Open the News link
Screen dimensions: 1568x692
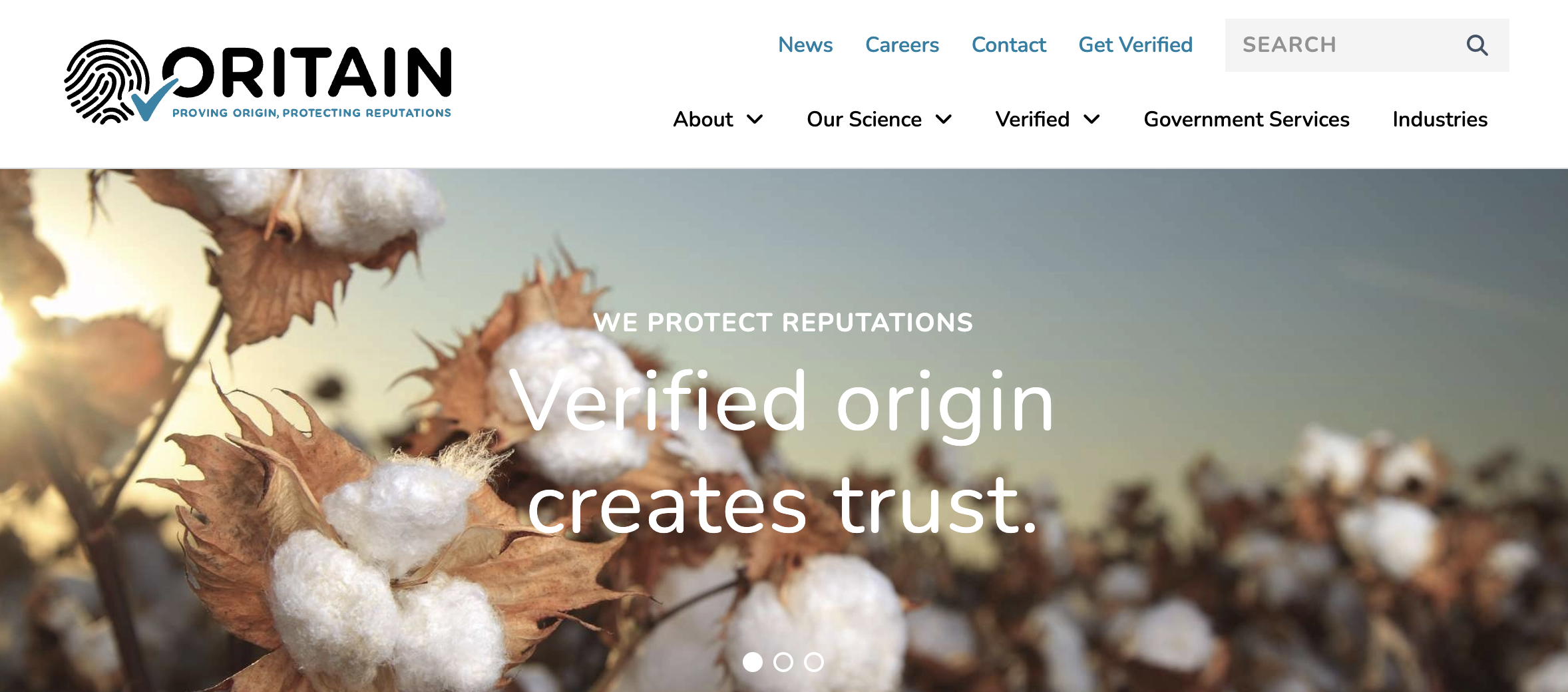pos(805,45)
